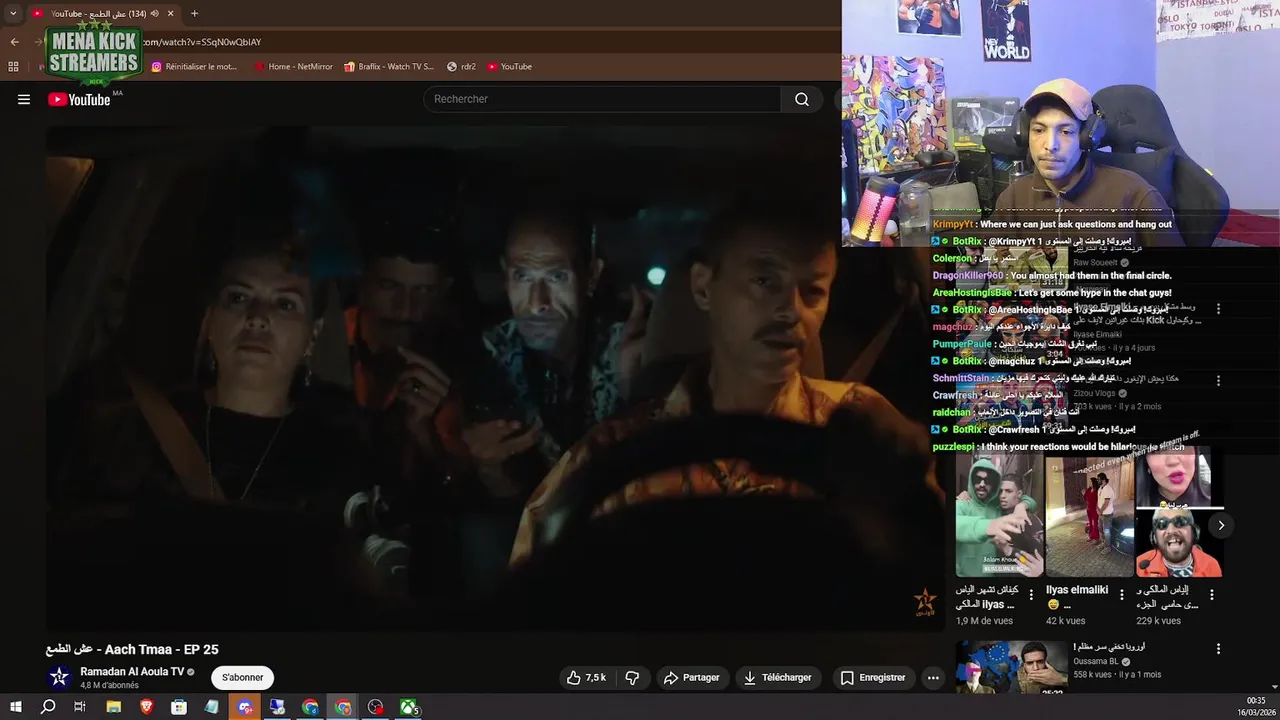Open Réinitialiser le mot... bookmark

[x=195, y=67]
